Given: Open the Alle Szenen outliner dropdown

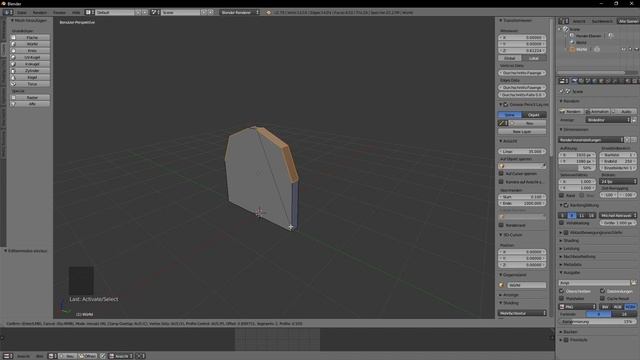Looking at the screenshot, I should 628,21.
